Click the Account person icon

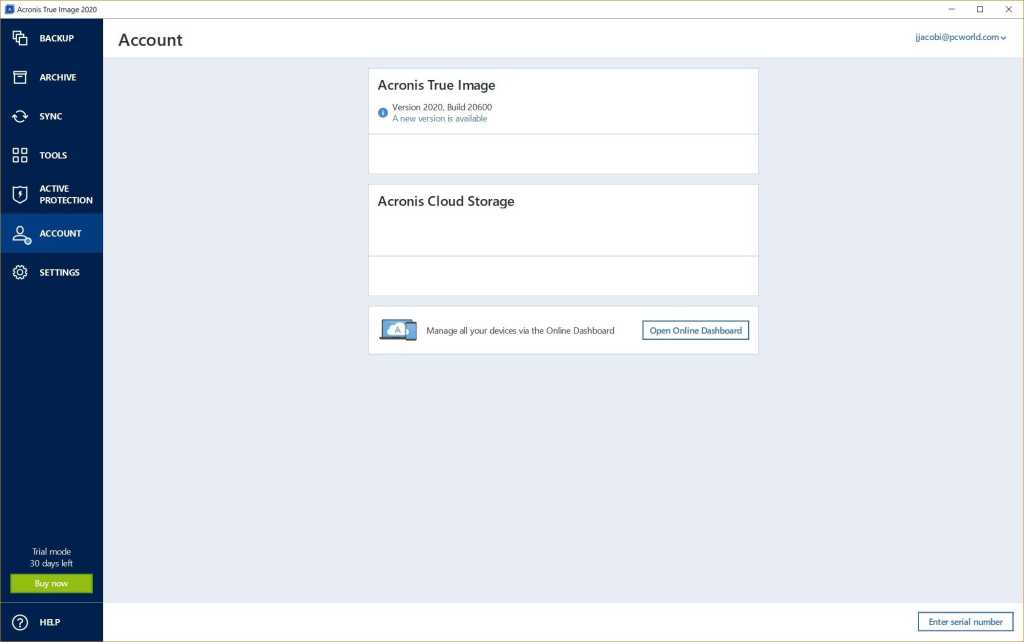click(22, 234)
